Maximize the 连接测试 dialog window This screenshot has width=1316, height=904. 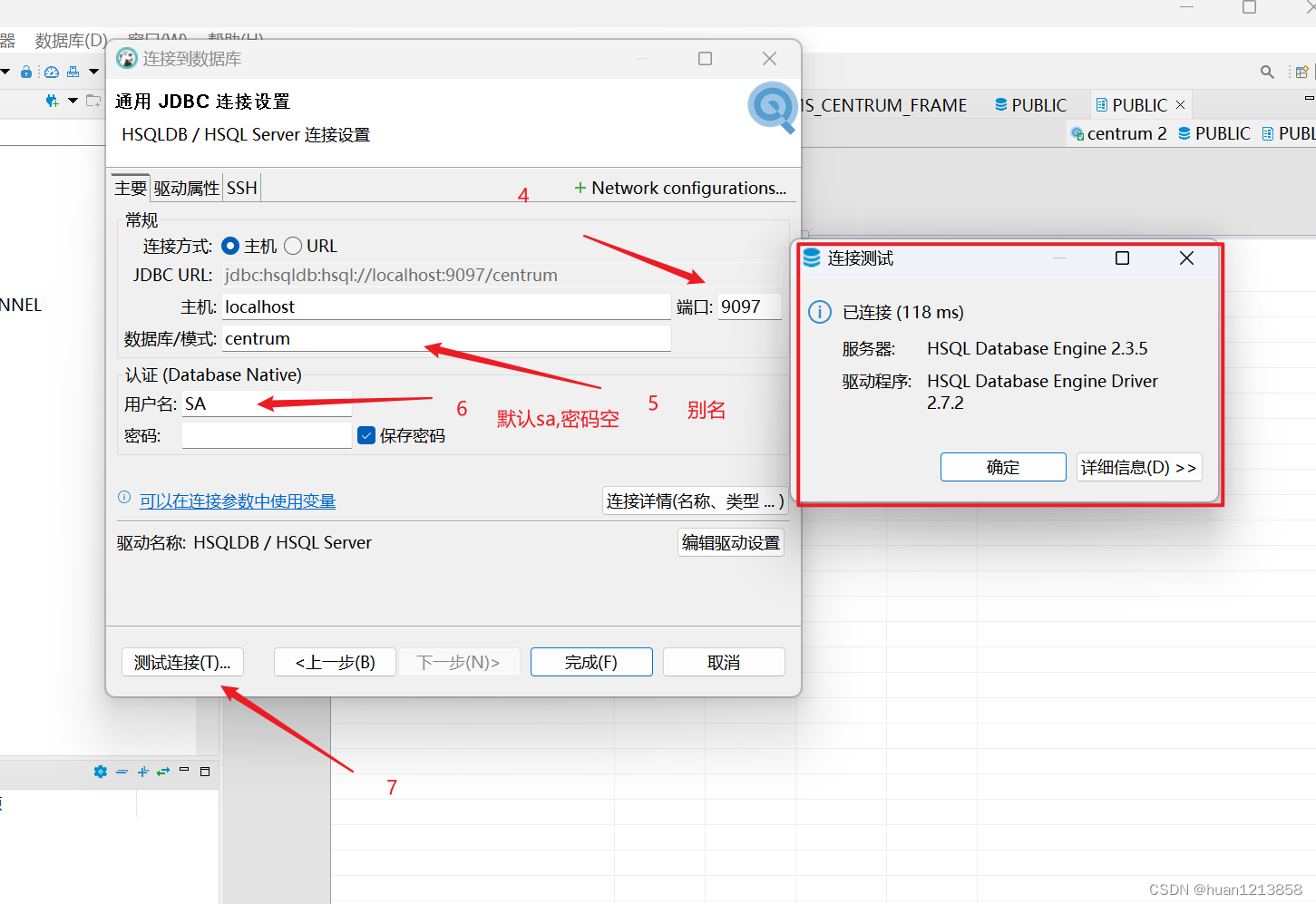(1122, 258)
